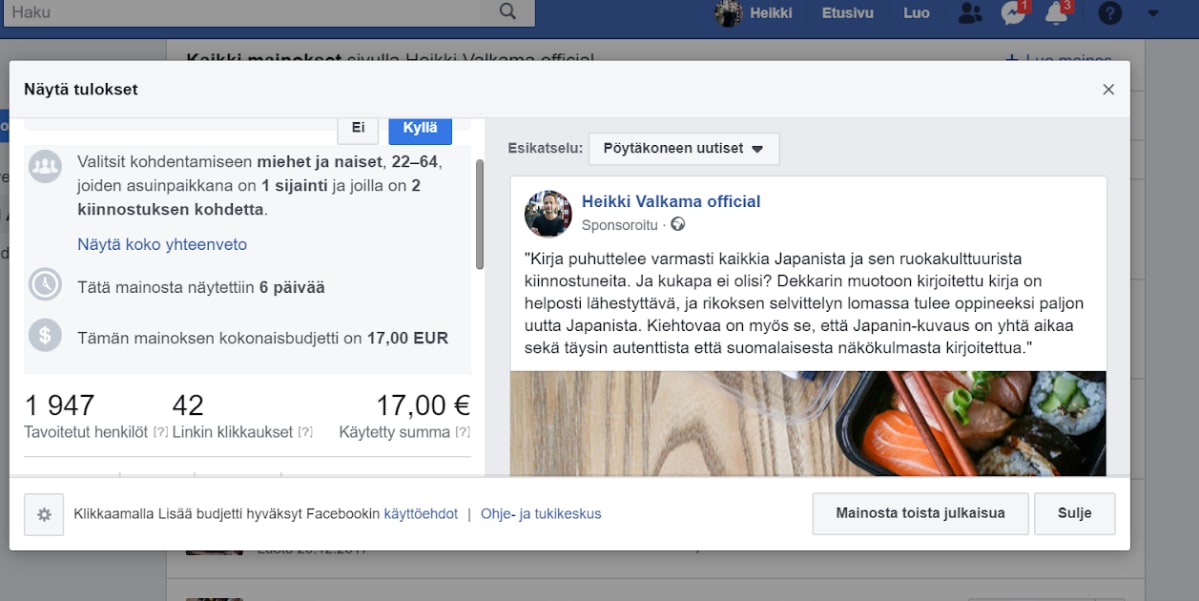The image size is (1199, 601).
Task: Open Näytä koko yhteenveto link
Action: pos(162,245)
